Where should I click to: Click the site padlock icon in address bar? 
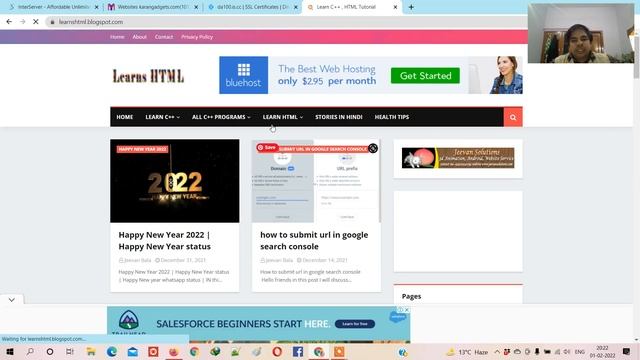[x=52, y=22]
